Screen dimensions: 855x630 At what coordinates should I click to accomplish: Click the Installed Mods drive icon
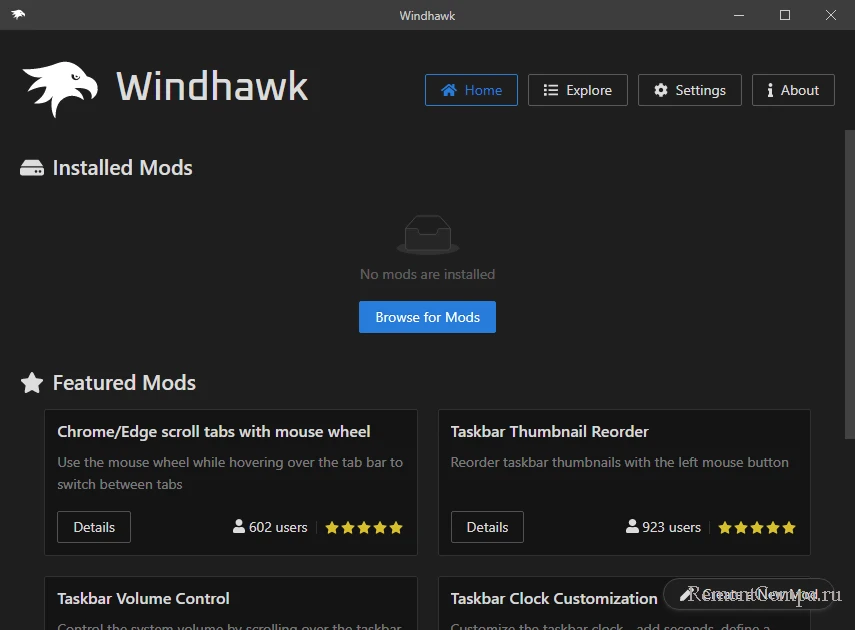32,168
